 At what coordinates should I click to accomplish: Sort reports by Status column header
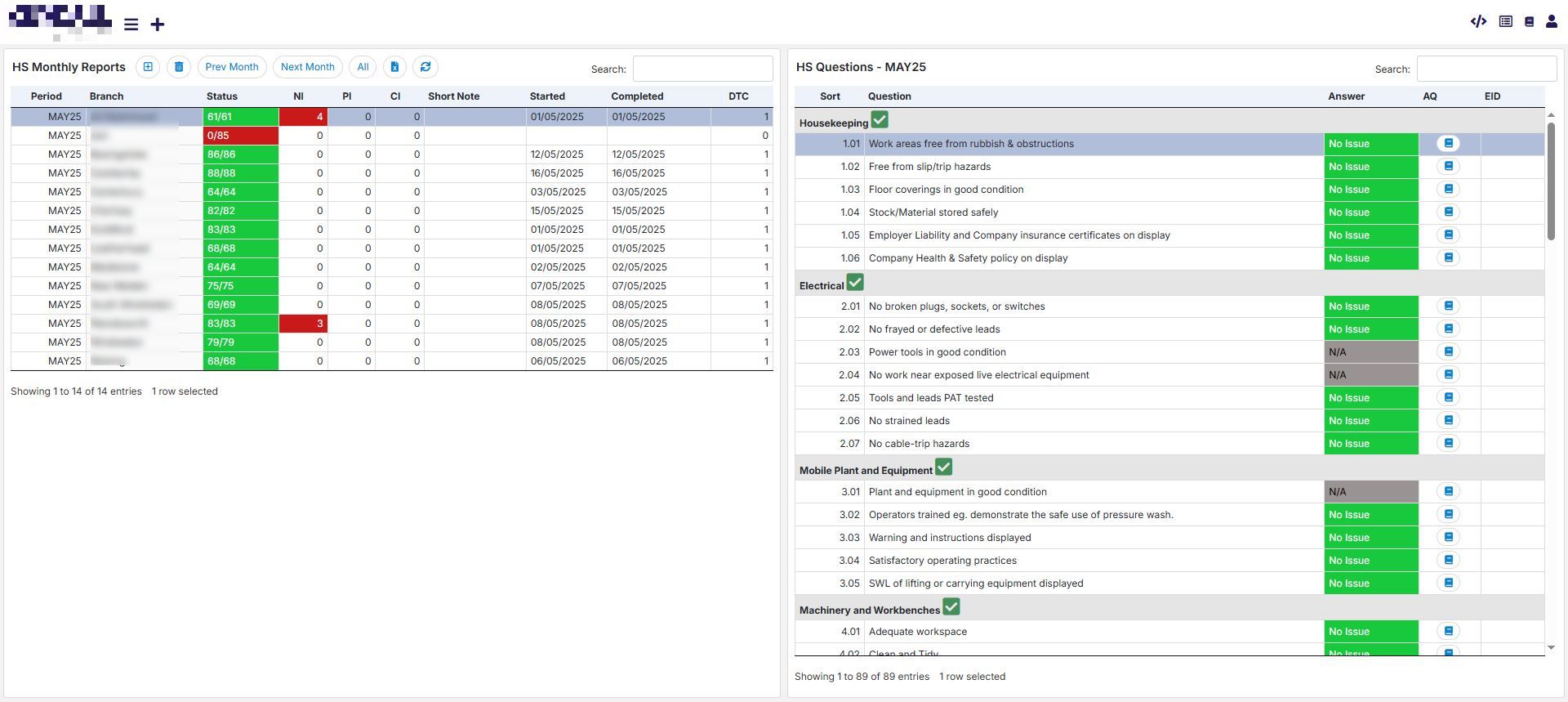coord(222,96)
